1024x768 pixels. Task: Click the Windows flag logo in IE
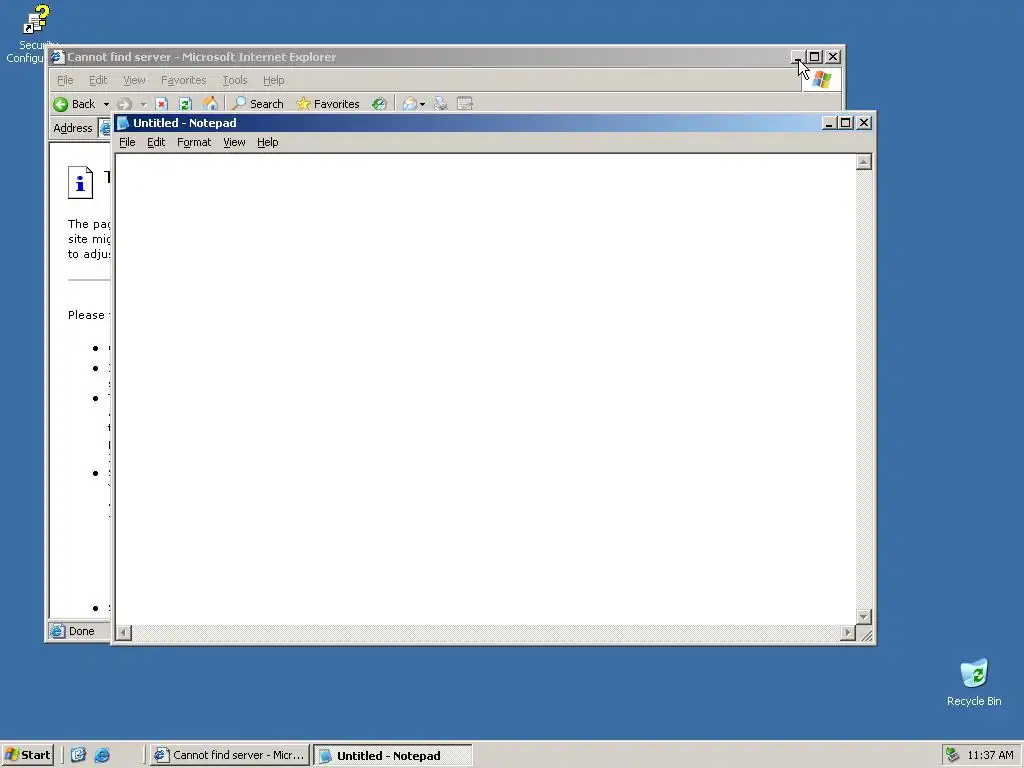pyautogui.click(x=822, y=80)
